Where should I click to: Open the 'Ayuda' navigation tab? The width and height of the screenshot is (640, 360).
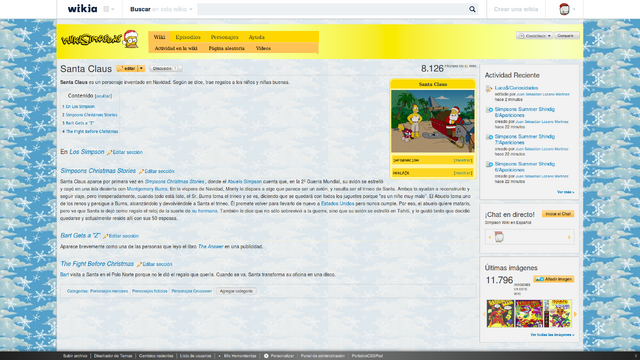pos(257,37)
